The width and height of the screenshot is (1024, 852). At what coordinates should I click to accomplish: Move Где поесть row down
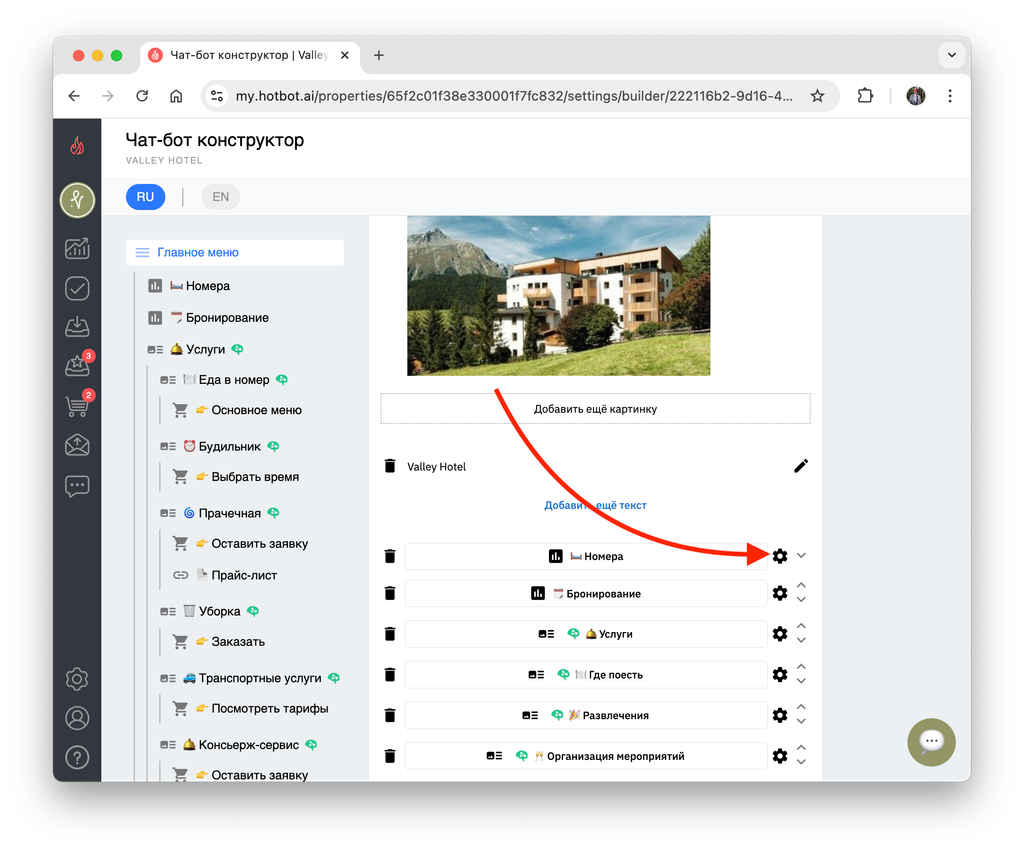tap(801, 681)
